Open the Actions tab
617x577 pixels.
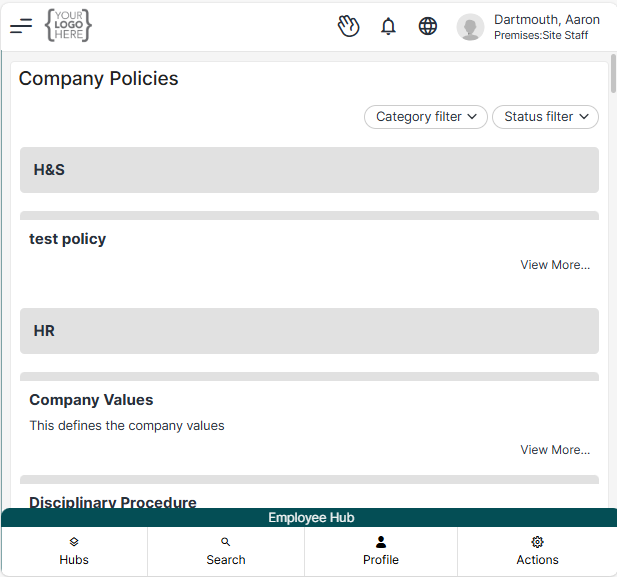point(537,551)
